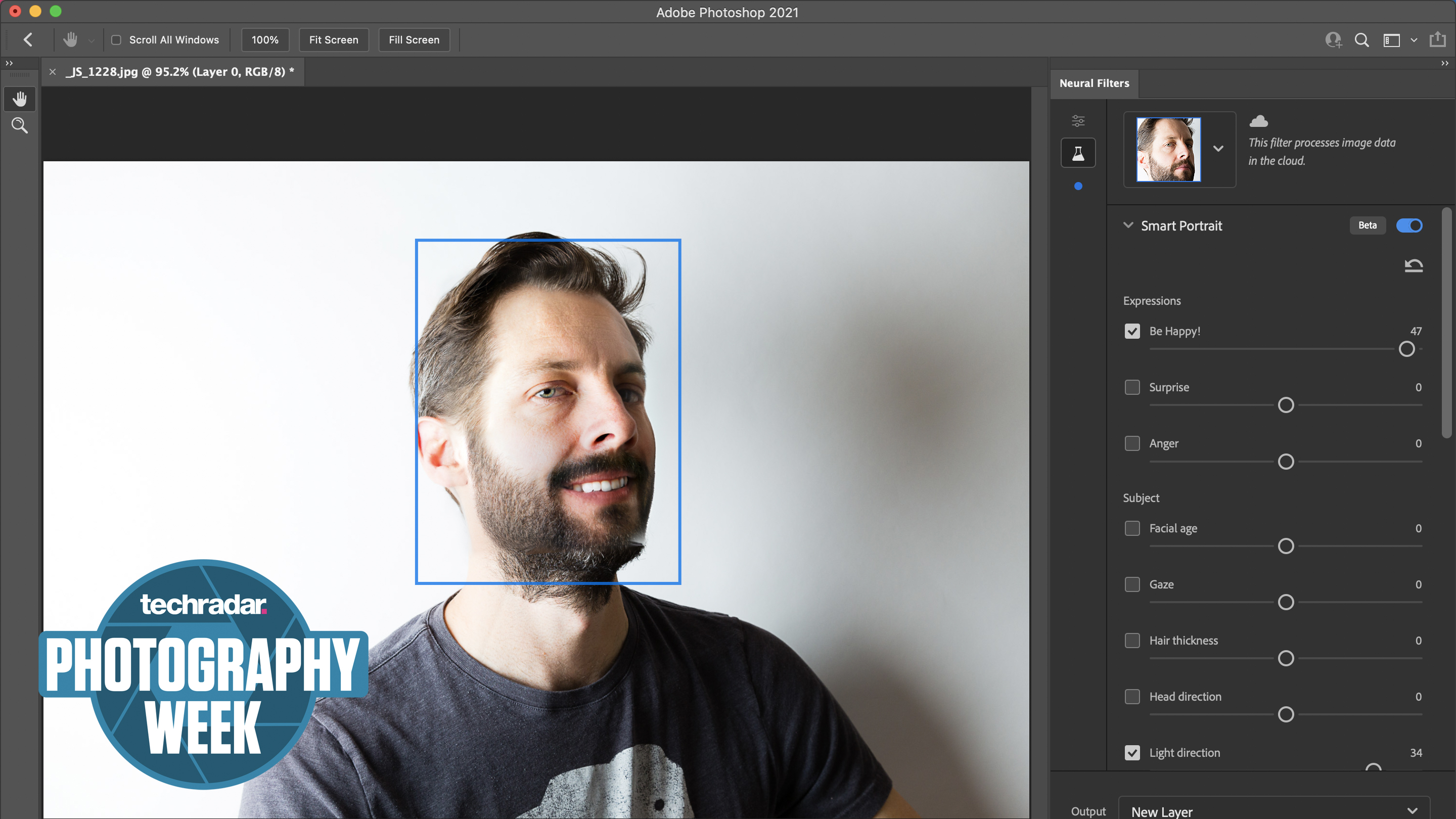The width and height of the screenshot is (1456, 819).
Task: Choose the Hand tool in left toolbar
Action: [20, 100]
